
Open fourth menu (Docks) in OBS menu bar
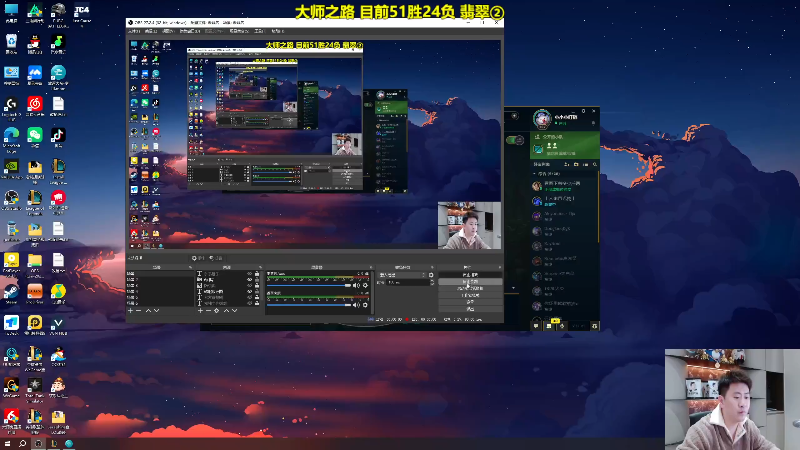[190, 31]
